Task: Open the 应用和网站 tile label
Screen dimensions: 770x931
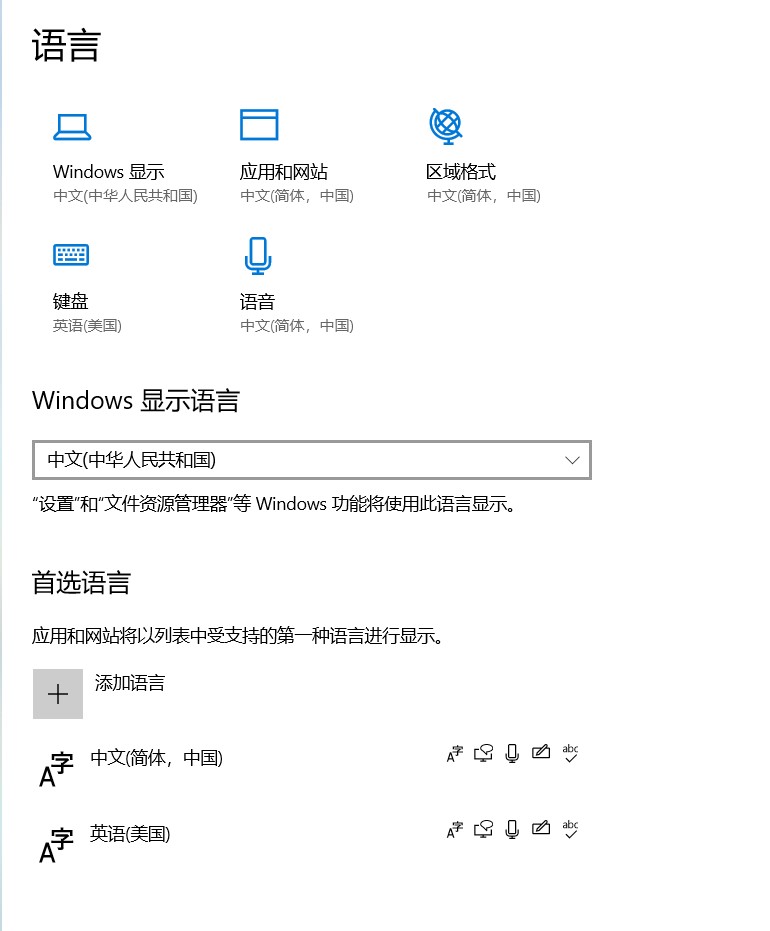Action: [284, 172]
